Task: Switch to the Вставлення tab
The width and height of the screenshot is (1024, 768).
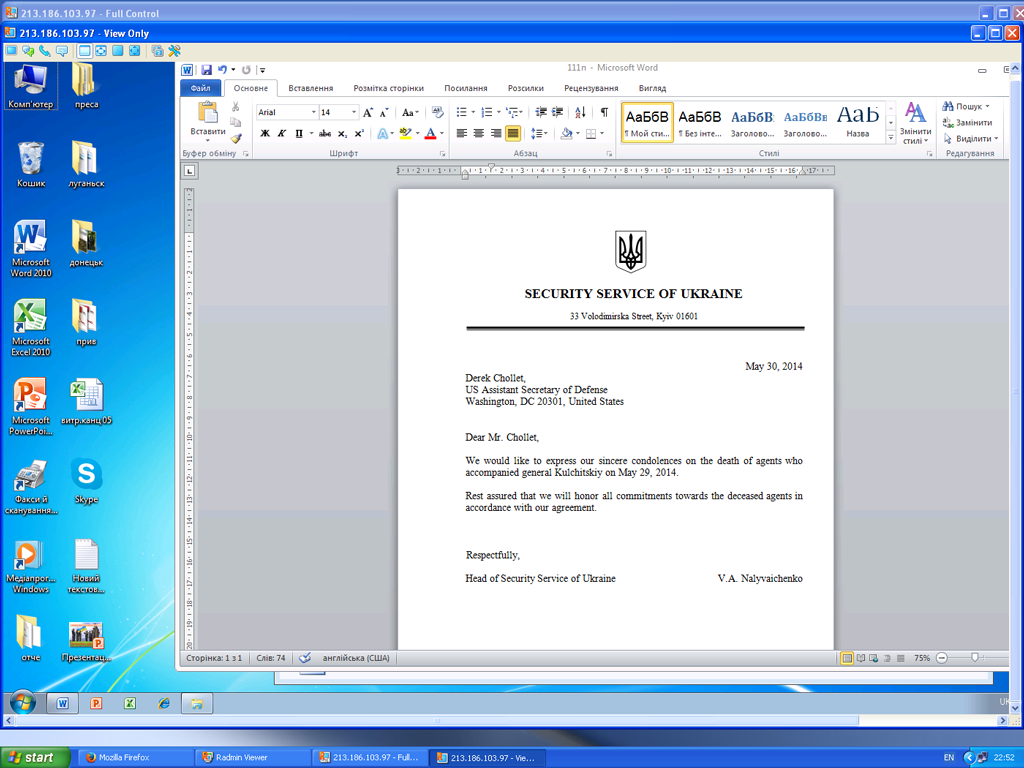Action: pos(310,88)
